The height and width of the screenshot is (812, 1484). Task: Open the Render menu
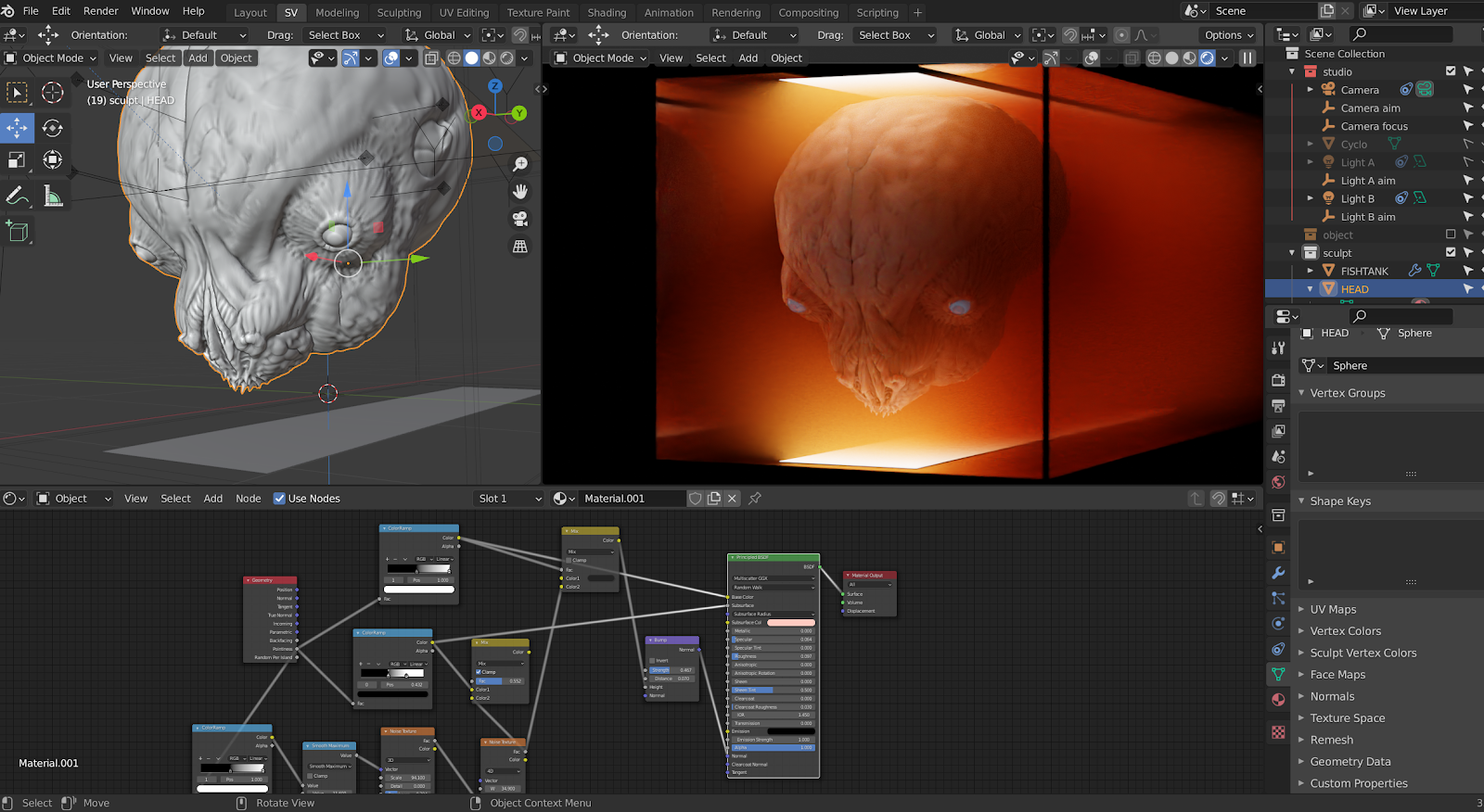tap(101, 11)
